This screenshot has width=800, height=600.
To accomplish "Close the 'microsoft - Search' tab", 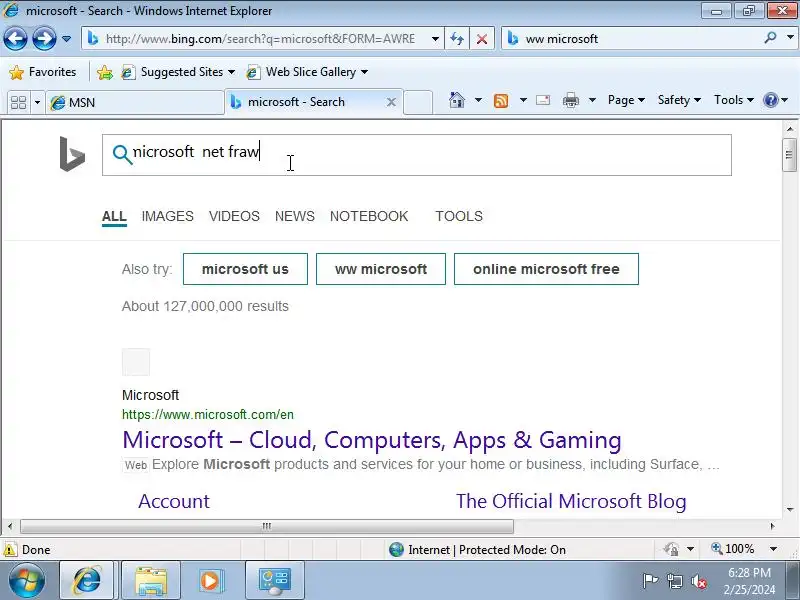I will 391,102.
